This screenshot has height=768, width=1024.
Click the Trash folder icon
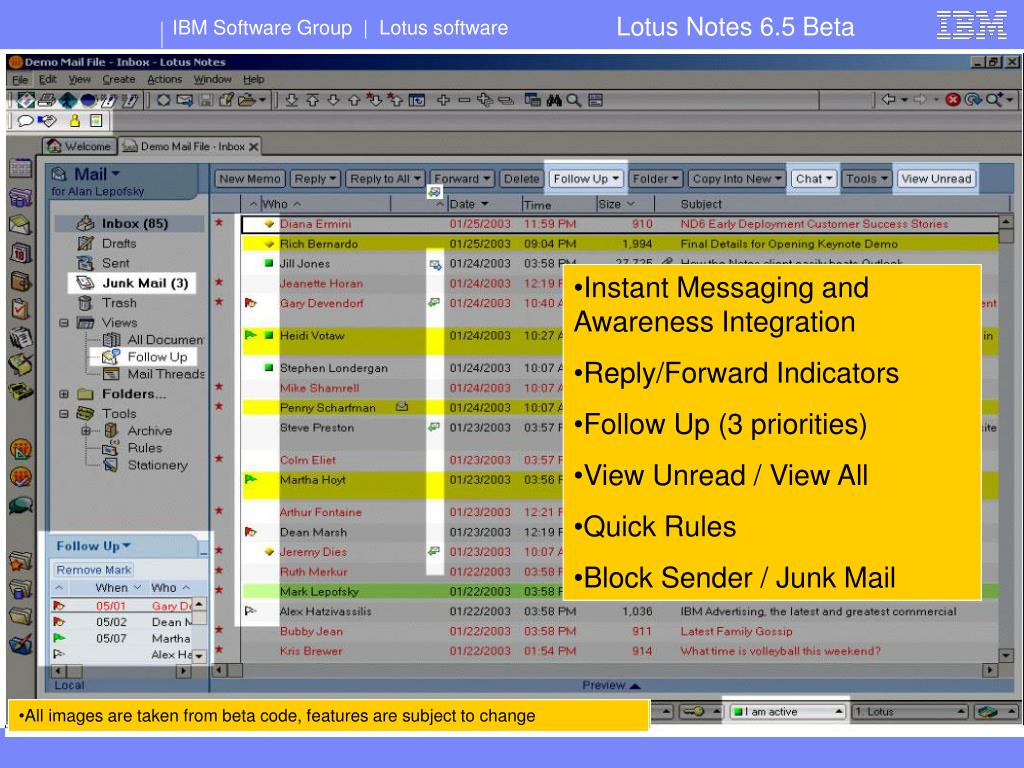pyautogui.click(x=85, y=303)
